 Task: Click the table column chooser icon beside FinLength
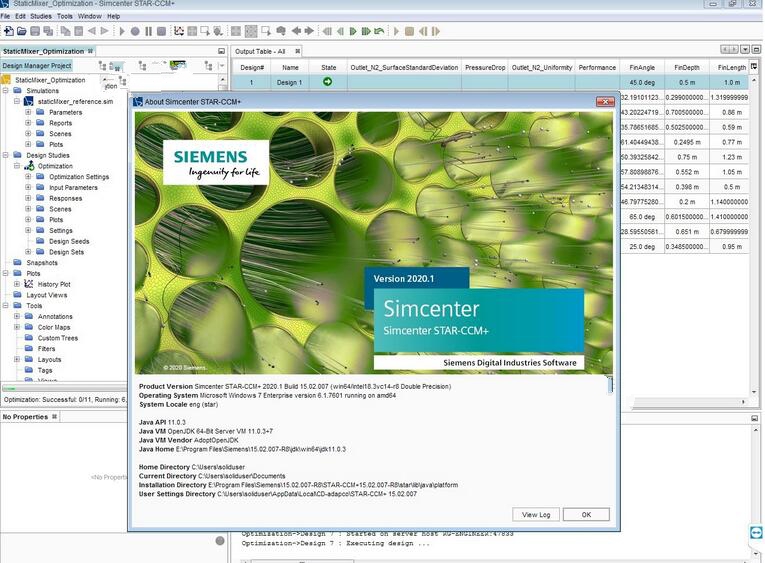(x=754, y=67)
